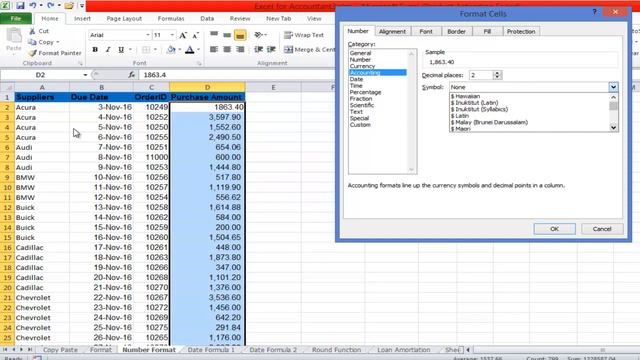Click Middle Align icon
This screenshot has height=360, width=640.
coord(227,35)
